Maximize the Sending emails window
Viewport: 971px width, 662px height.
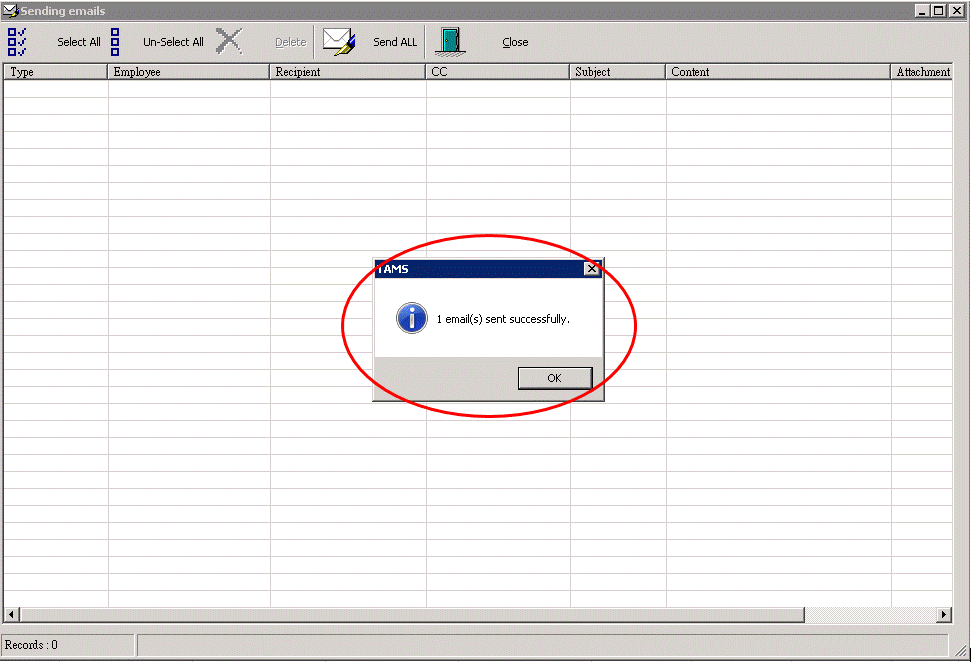pyautogui.click(x=939, y=11)
